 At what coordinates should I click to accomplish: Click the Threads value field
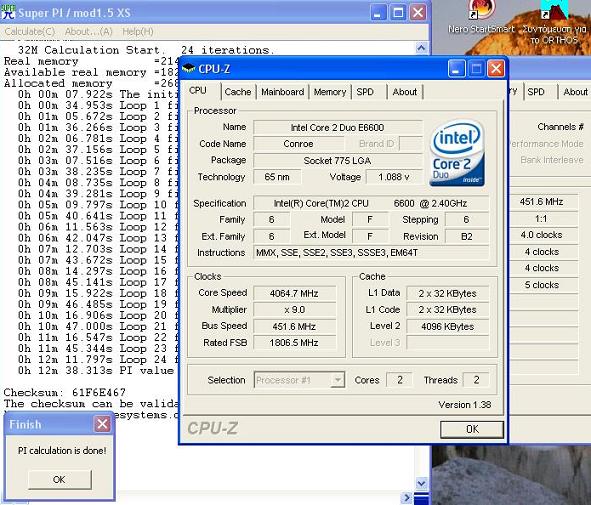point(476,380)
